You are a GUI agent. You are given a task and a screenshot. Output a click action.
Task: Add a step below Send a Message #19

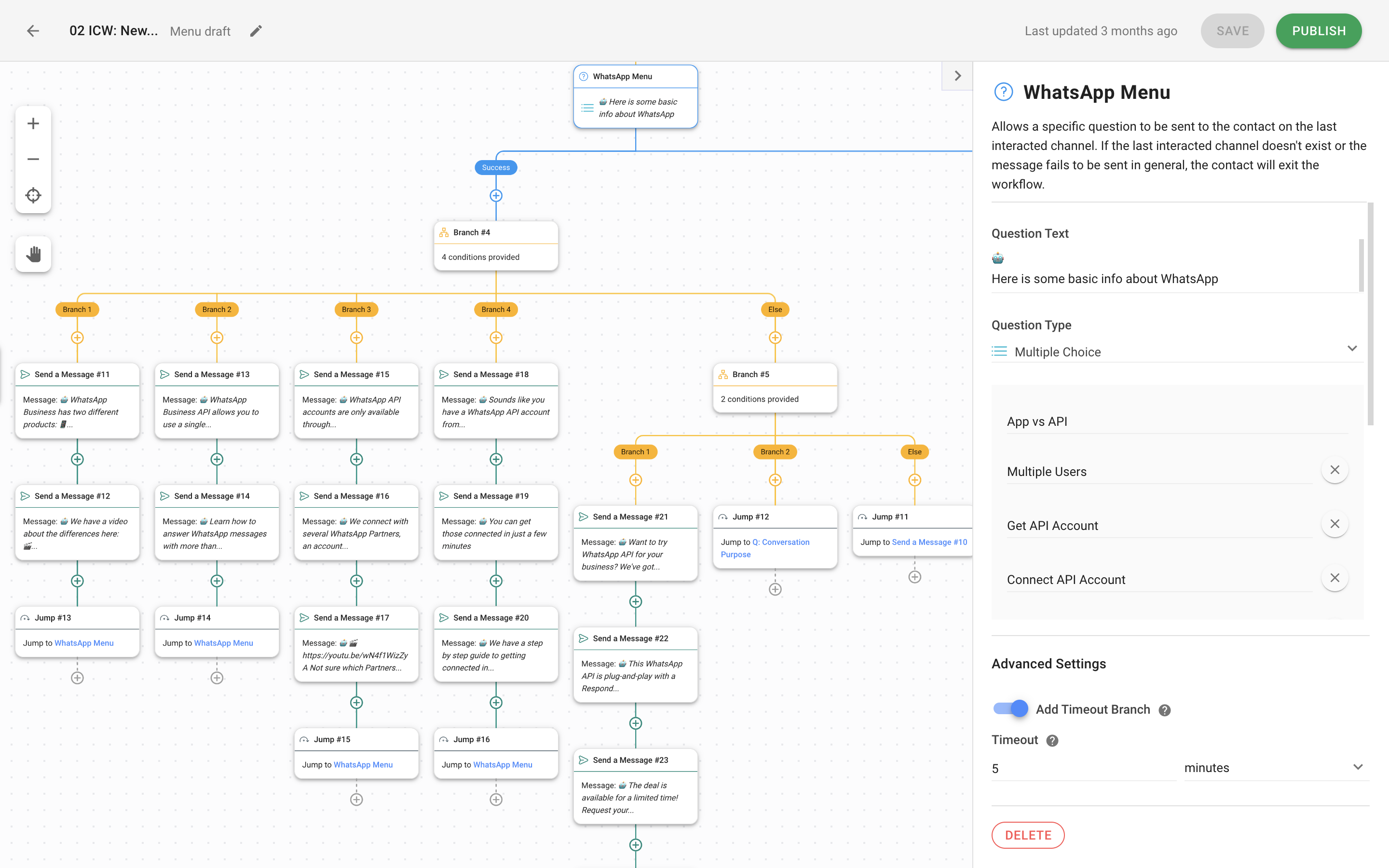[x=496, y=581]
